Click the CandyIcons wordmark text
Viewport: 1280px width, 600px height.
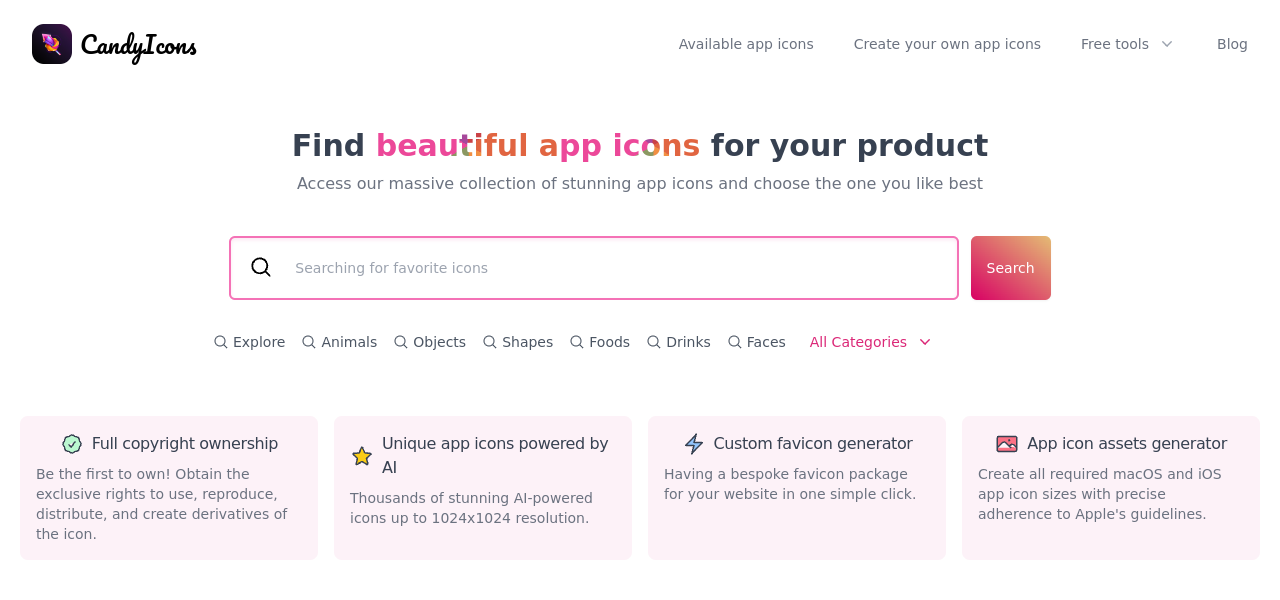tap(139, 45)
